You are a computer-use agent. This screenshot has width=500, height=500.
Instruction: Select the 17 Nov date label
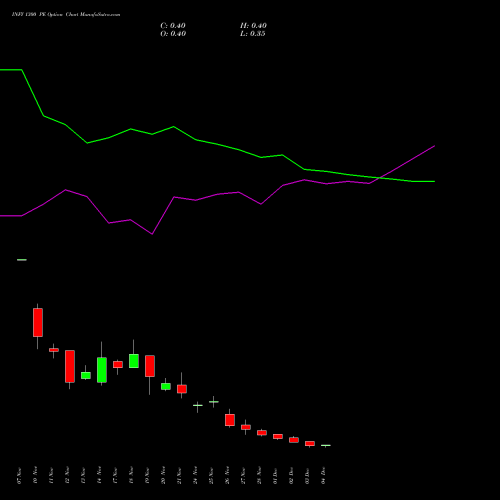click(115, 476)
